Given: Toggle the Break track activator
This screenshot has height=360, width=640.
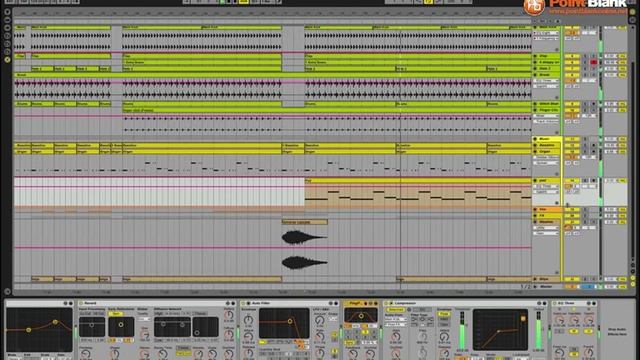Looking at the screenshot, I should pyautogui.click(x=572, y=75).
